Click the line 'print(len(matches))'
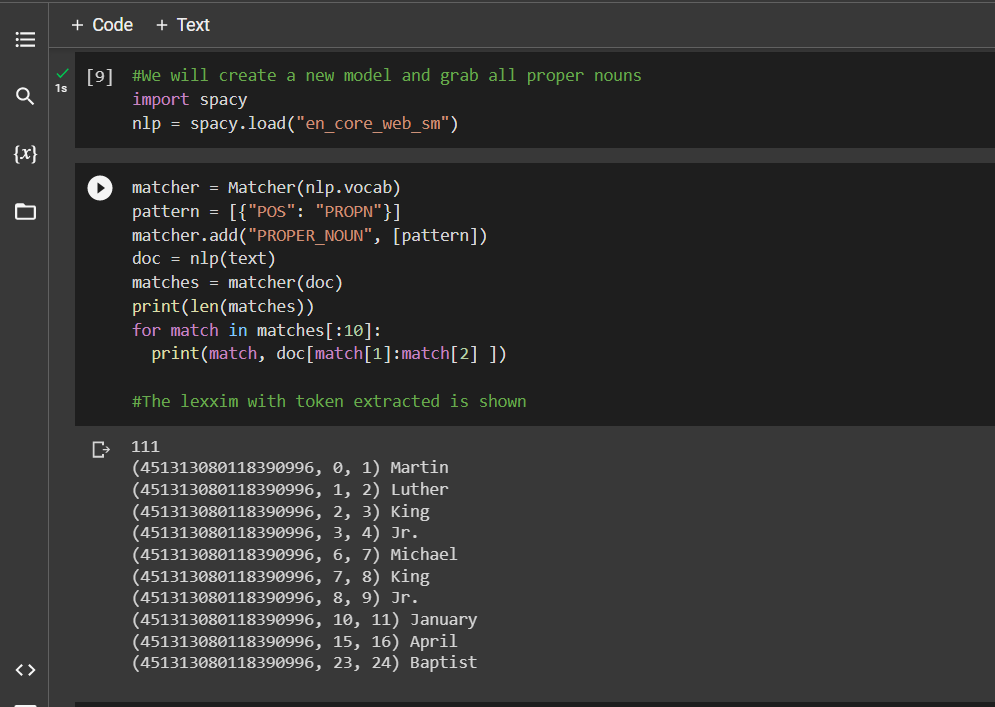The height and width of the screenshot is (707, 995). (223, 307)
